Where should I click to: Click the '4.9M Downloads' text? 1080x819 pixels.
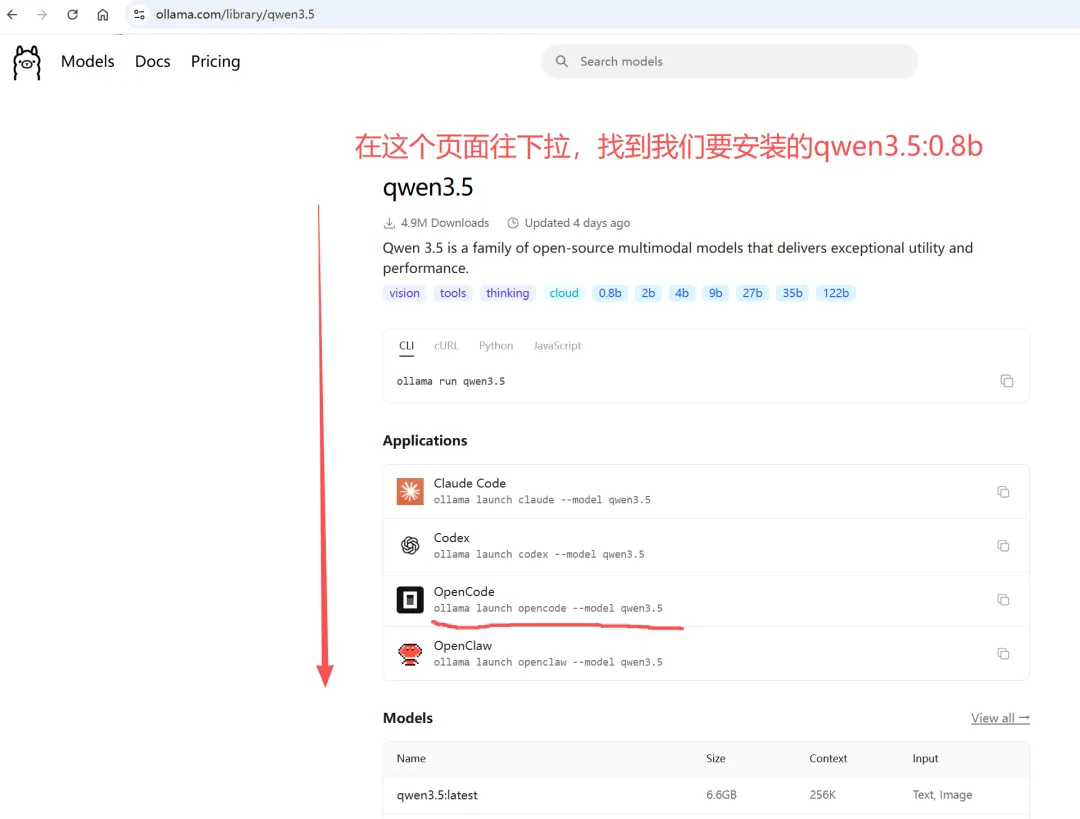445,223
